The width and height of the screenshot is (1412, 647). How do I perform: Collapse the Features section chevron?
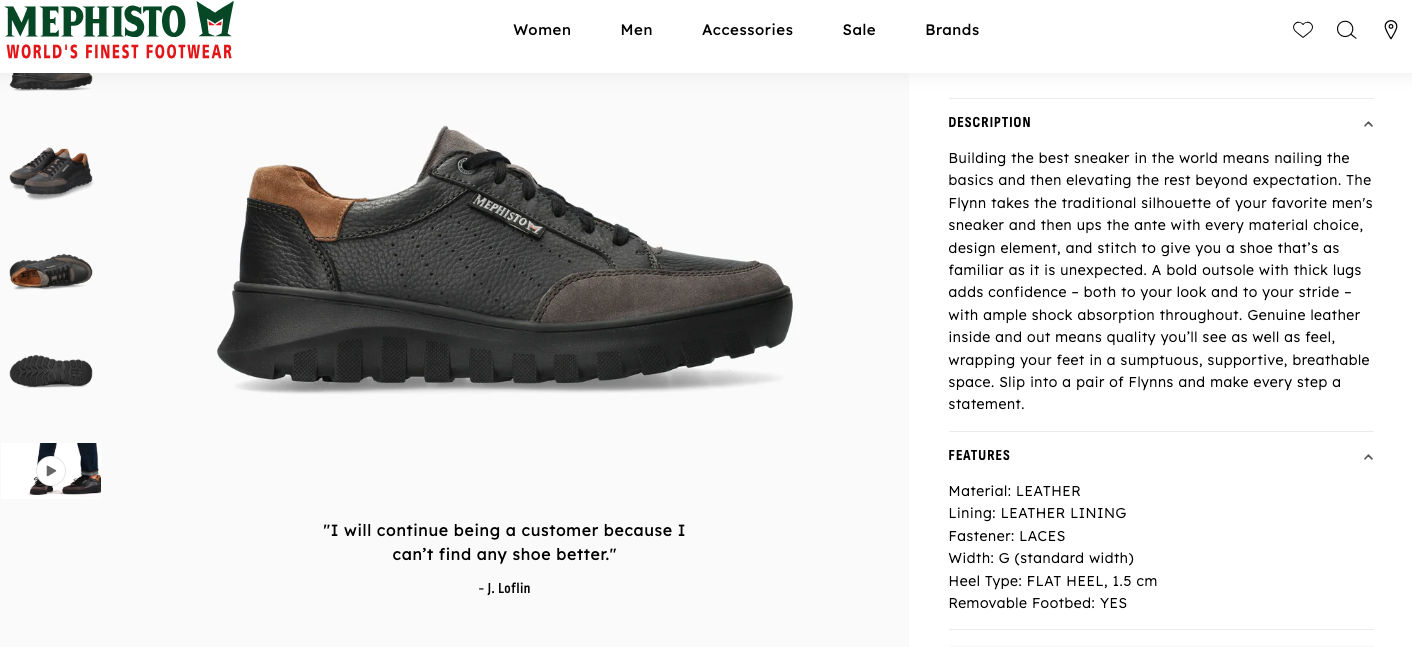click(x=1368, y=457)
